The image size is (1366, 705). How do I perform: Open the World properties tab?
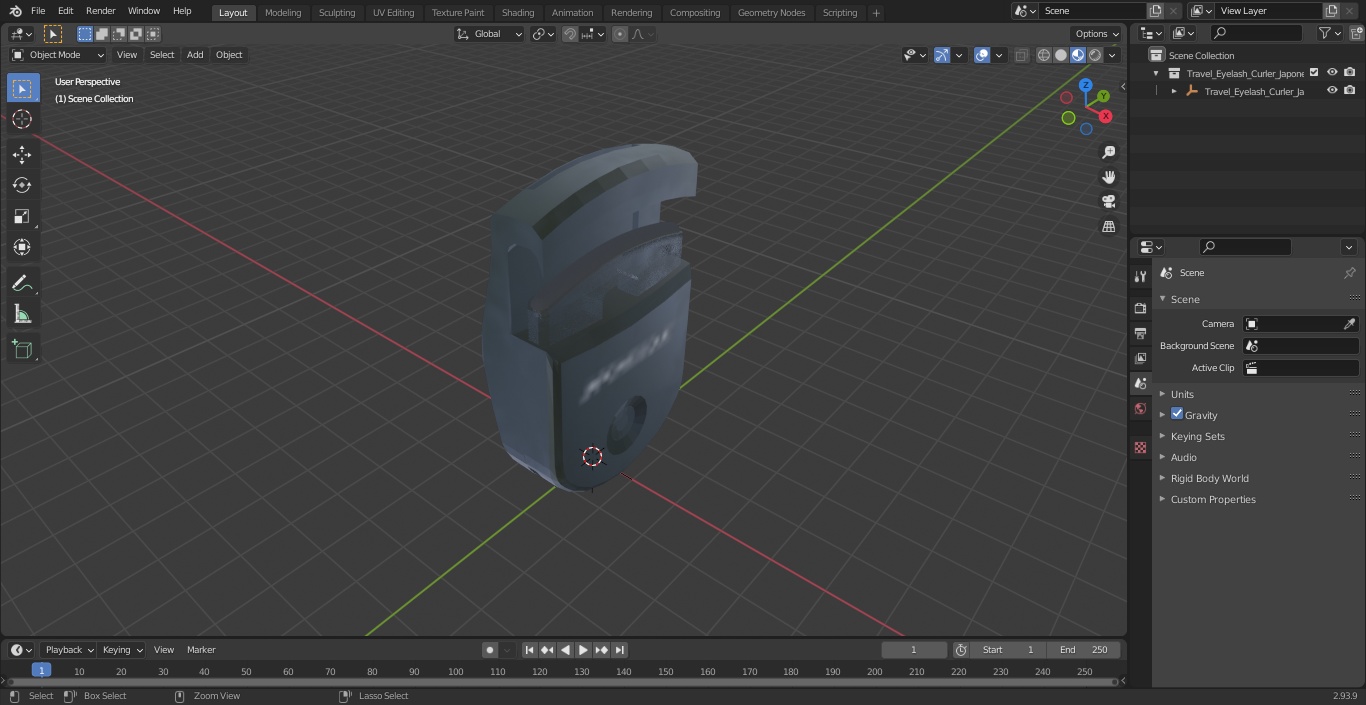[x=1140, y=408]
